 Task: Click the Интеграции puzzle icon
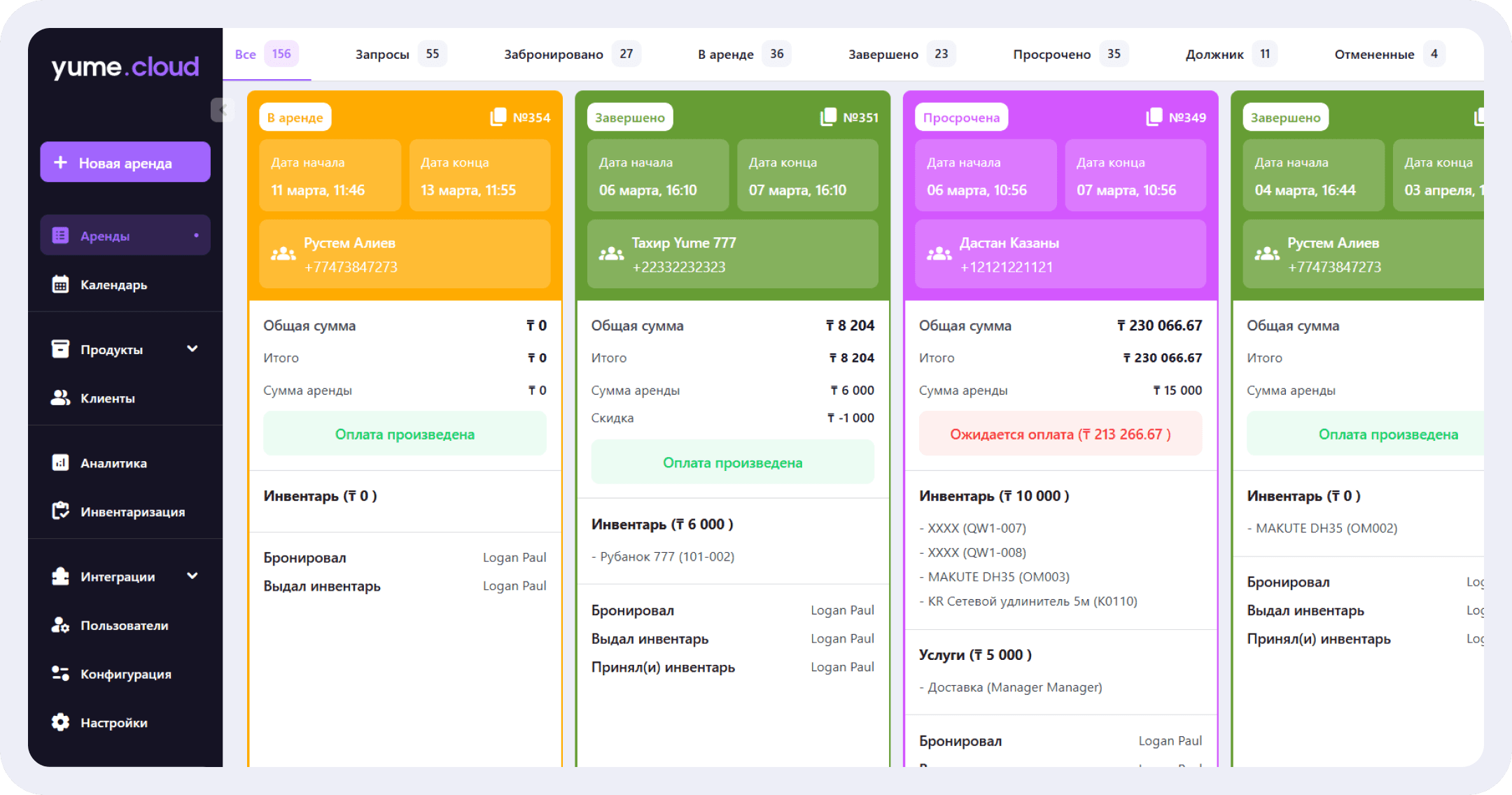(60, 576)
